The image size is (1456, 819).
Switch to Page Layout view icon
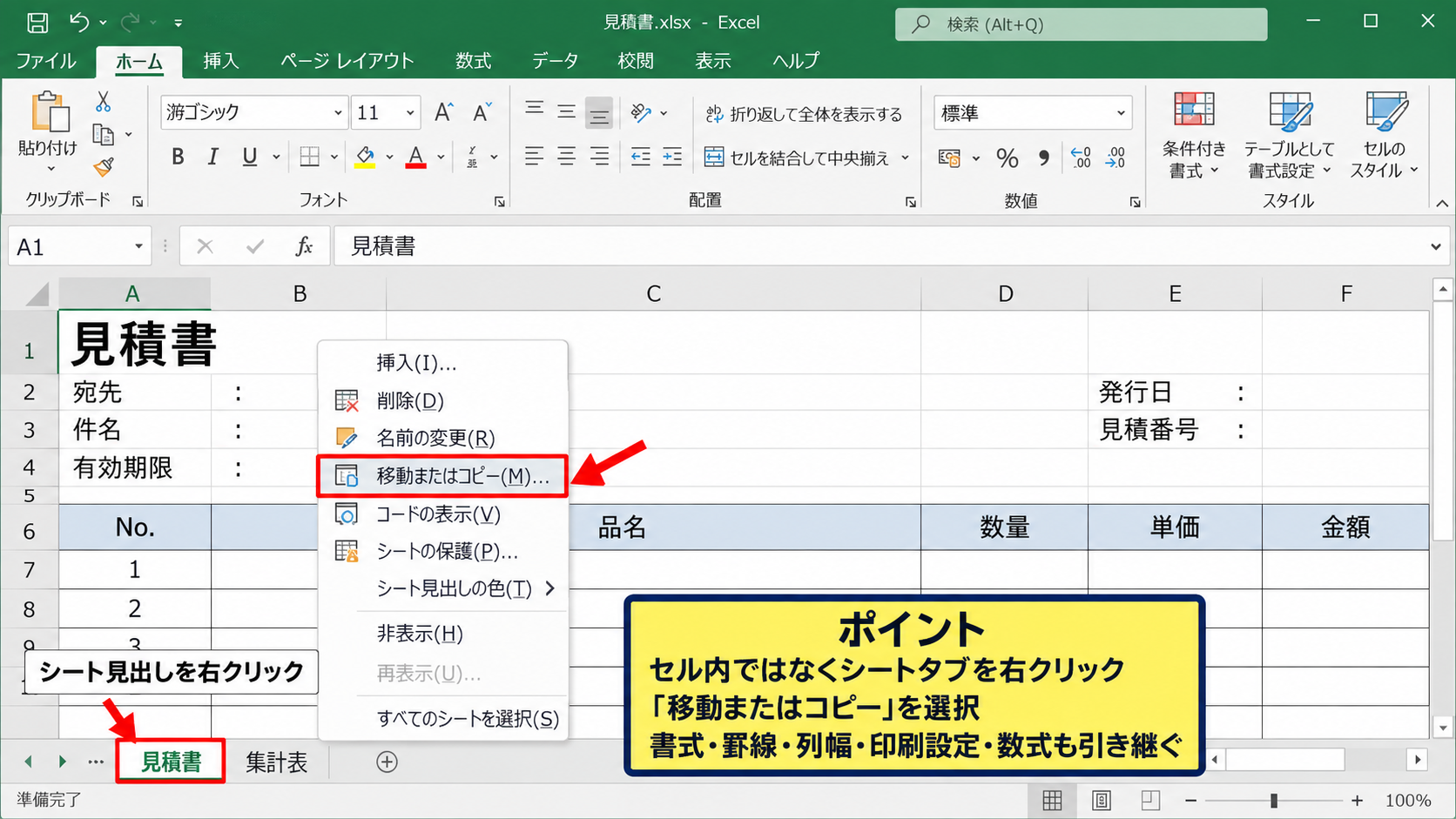tap(1102, 801)
